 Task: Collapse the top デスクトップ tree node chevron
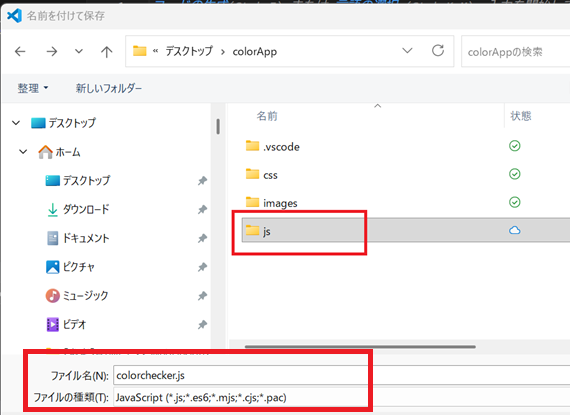coord(16,123)
